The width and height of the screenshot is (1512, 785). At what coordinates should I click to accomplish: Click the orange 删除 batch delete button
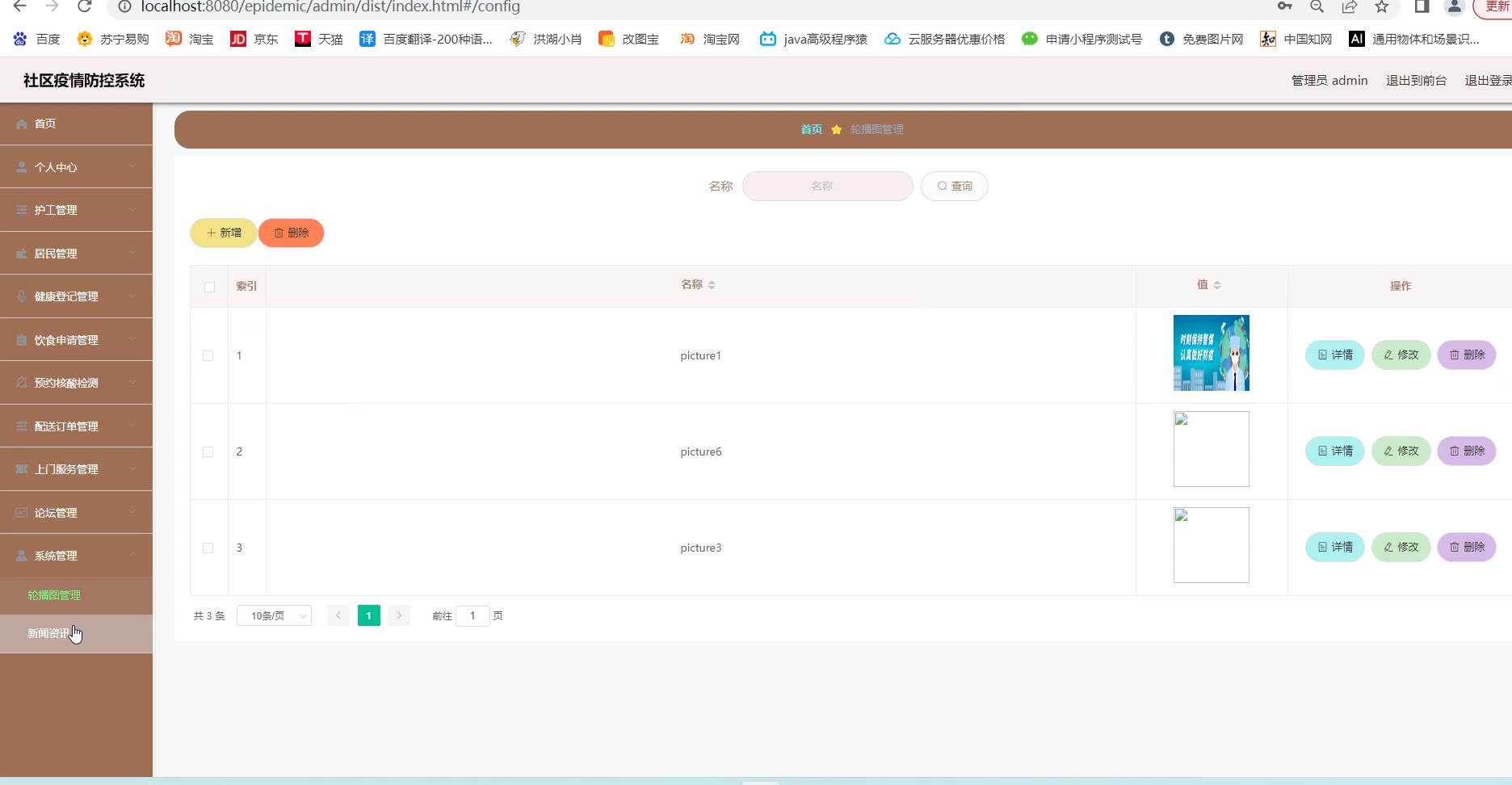coord(292,233)
